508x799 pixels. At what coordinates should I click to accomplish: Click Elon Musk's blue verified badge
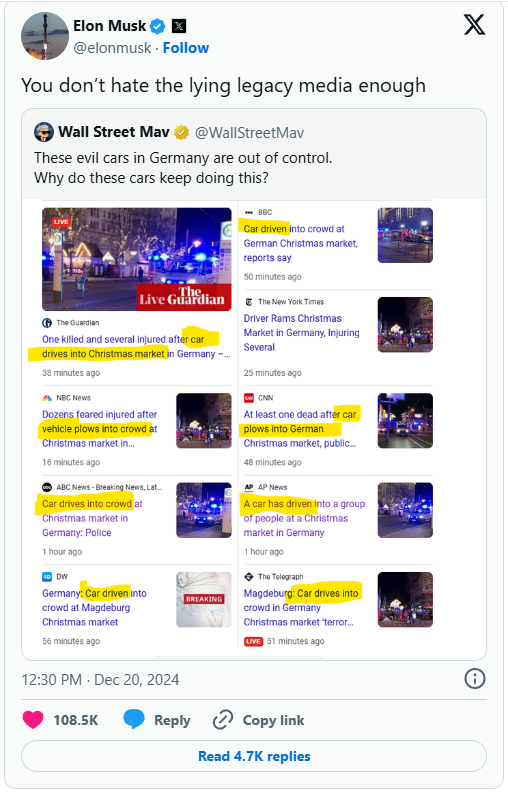pyautogui.click(x=158, y=25)
